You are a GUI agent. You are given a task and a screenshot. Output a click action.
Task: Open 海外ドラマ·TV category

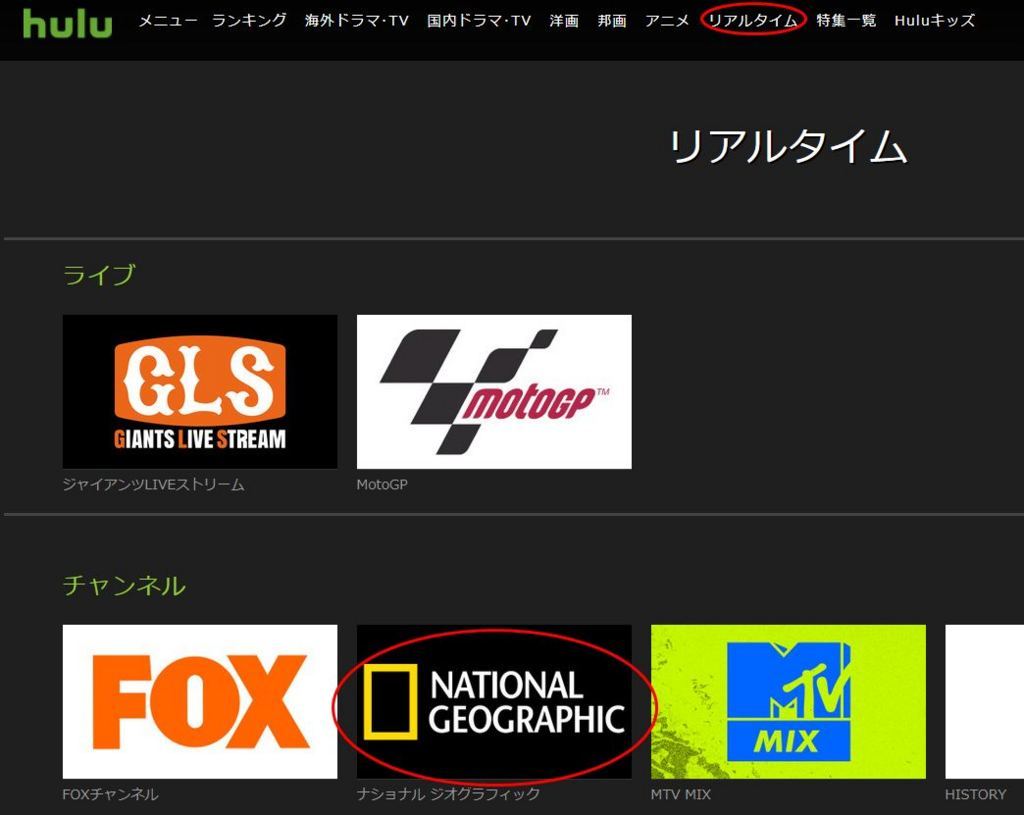(357, 21)
